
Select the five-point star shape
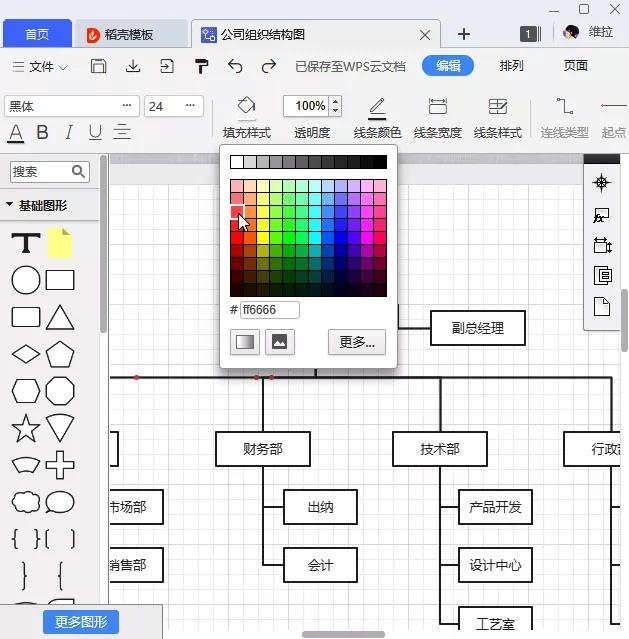26,428
